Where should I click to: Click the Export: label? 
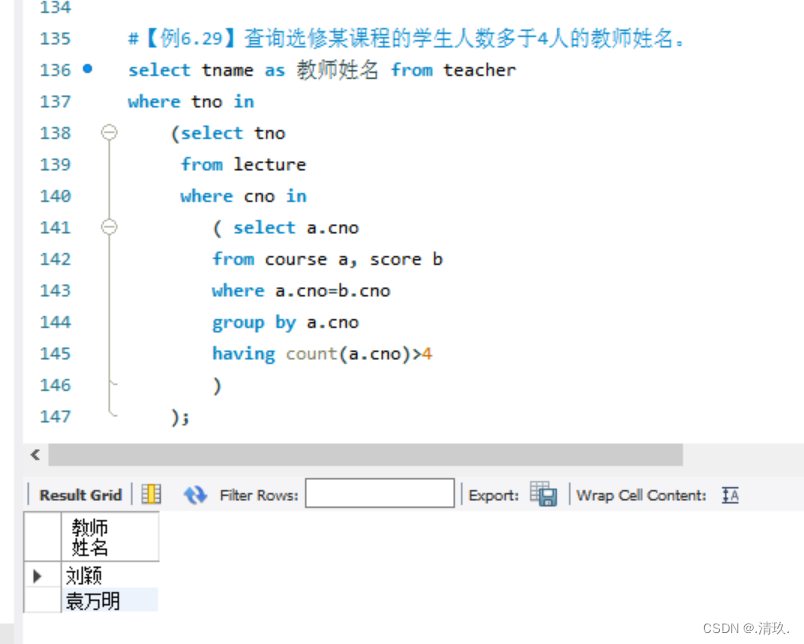click(x=493, y=495)
